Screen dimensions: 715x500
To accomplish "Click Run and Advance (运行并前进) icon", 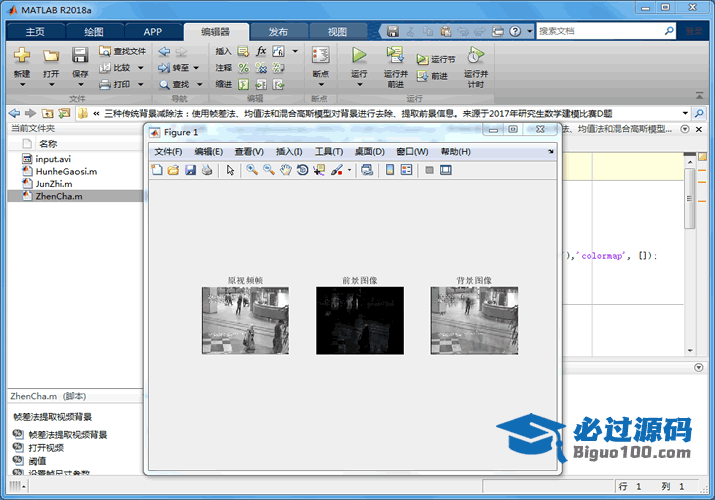I will tap(395, 55).
